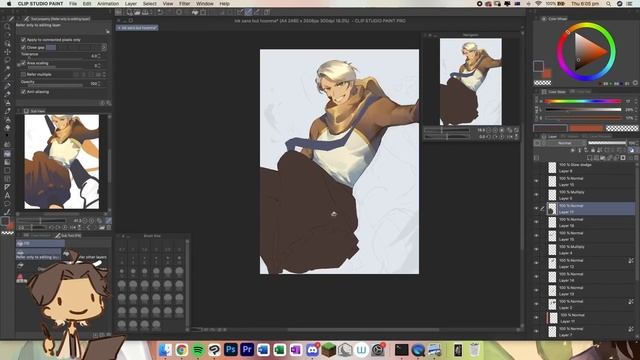Select the Gradient tool
This screenshot has width=640, height=360.
pyautogui.click(x=7, y=162)
